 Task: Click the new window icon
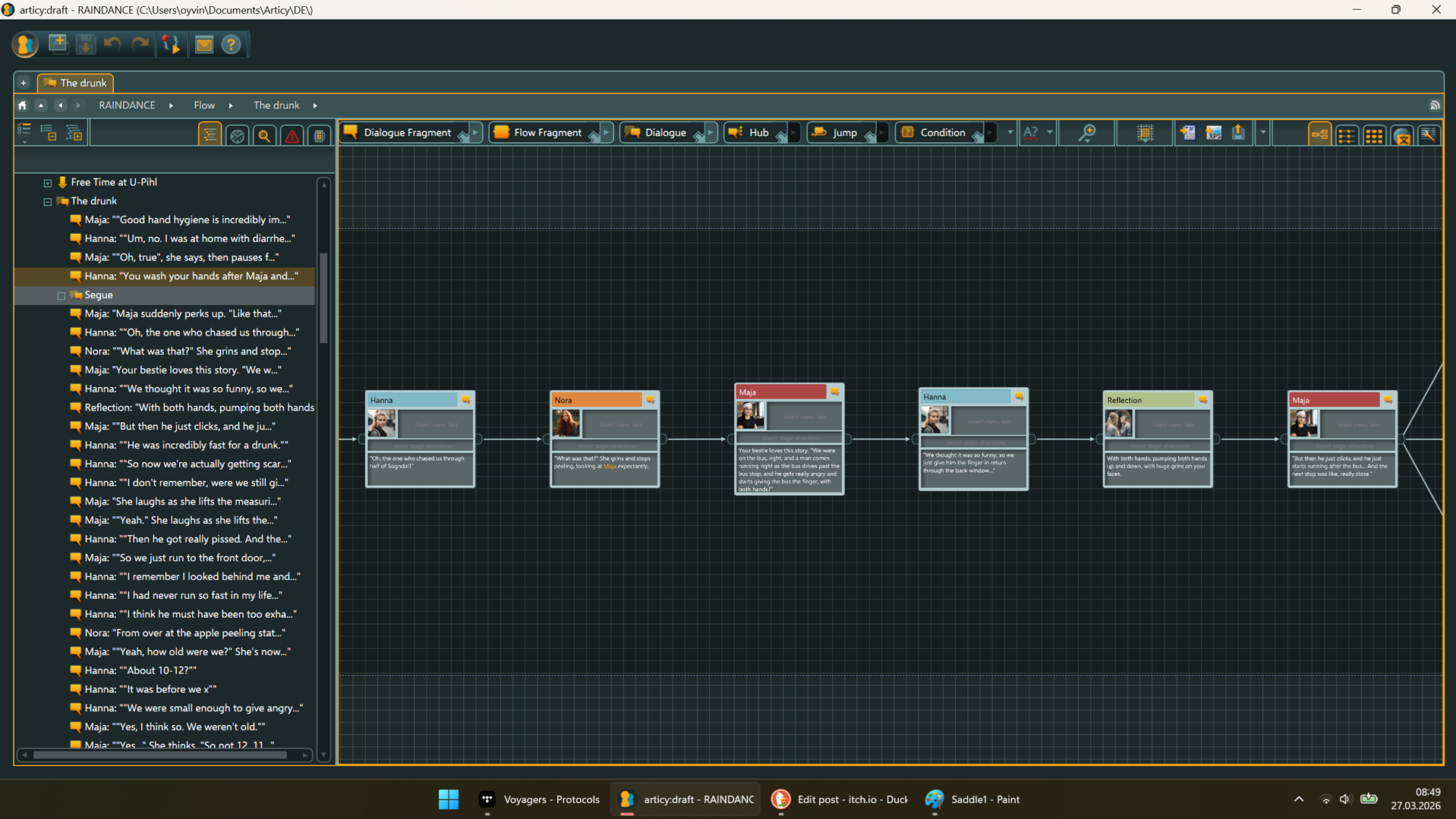(58, 44)
